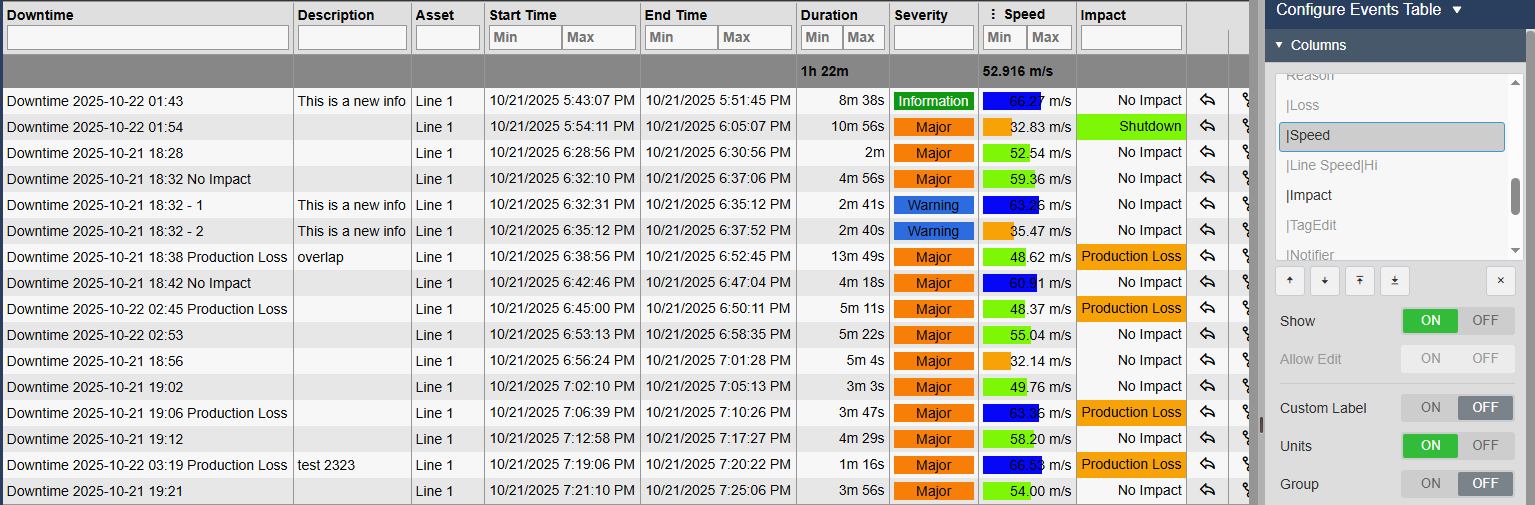Select the |Loss column in the list
Image resolution: width=1535 pixels, height=505 pixels.
coord(1392,105)
